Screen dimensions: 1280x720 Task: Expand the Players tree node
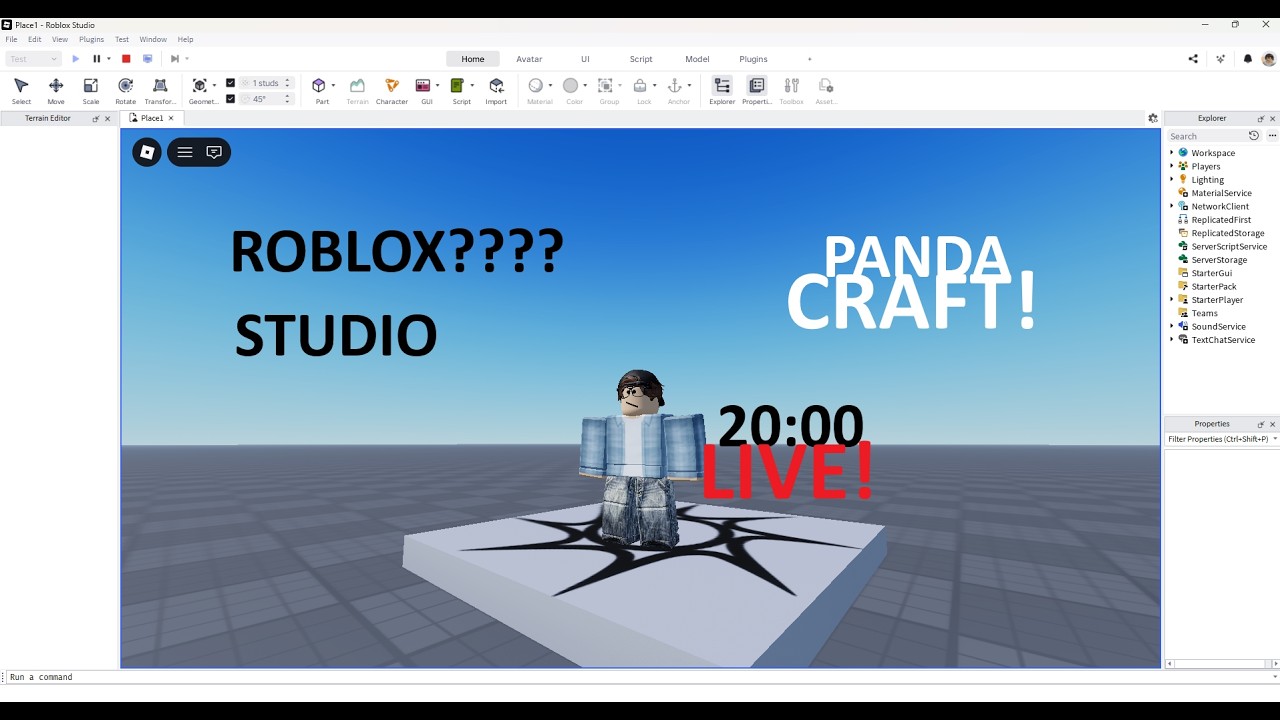point(1172,166)
